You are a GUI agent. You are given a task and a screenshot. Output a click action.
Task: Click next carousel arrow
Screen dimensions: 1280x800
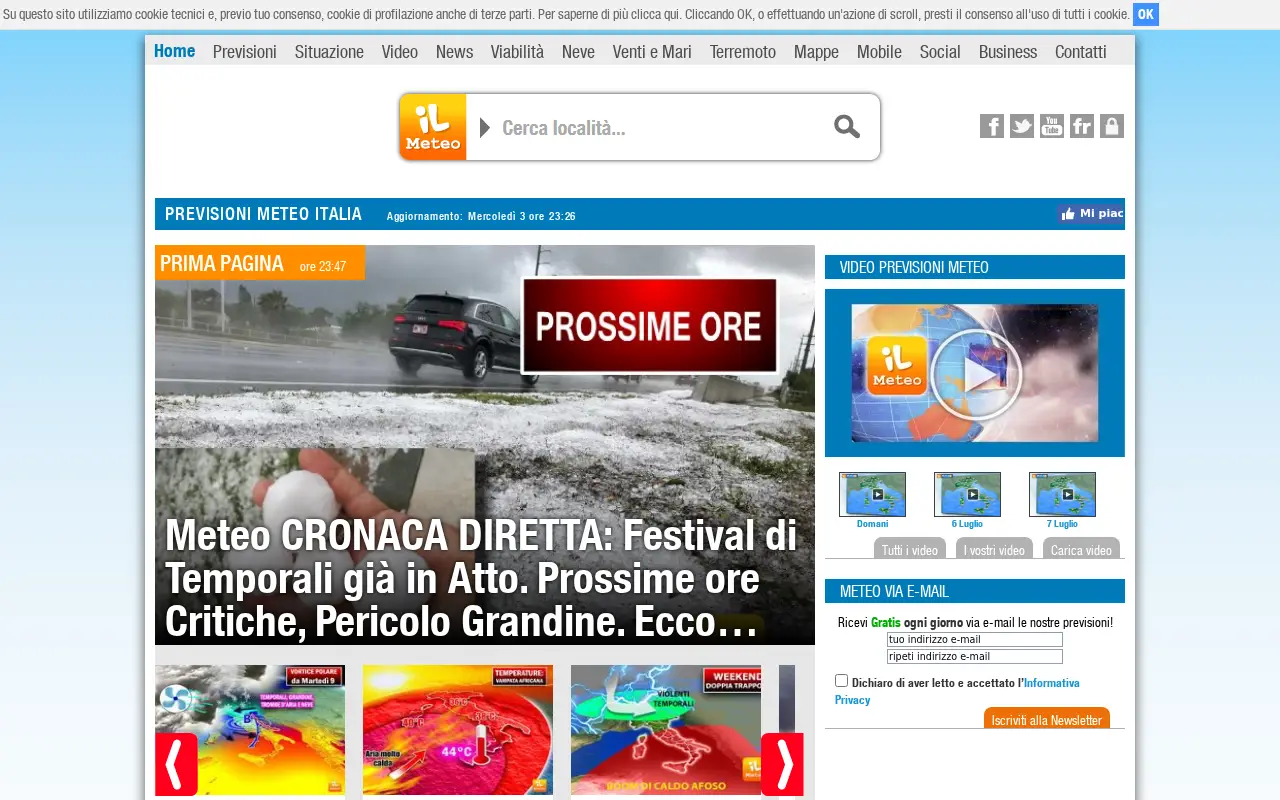pos(782,764)
